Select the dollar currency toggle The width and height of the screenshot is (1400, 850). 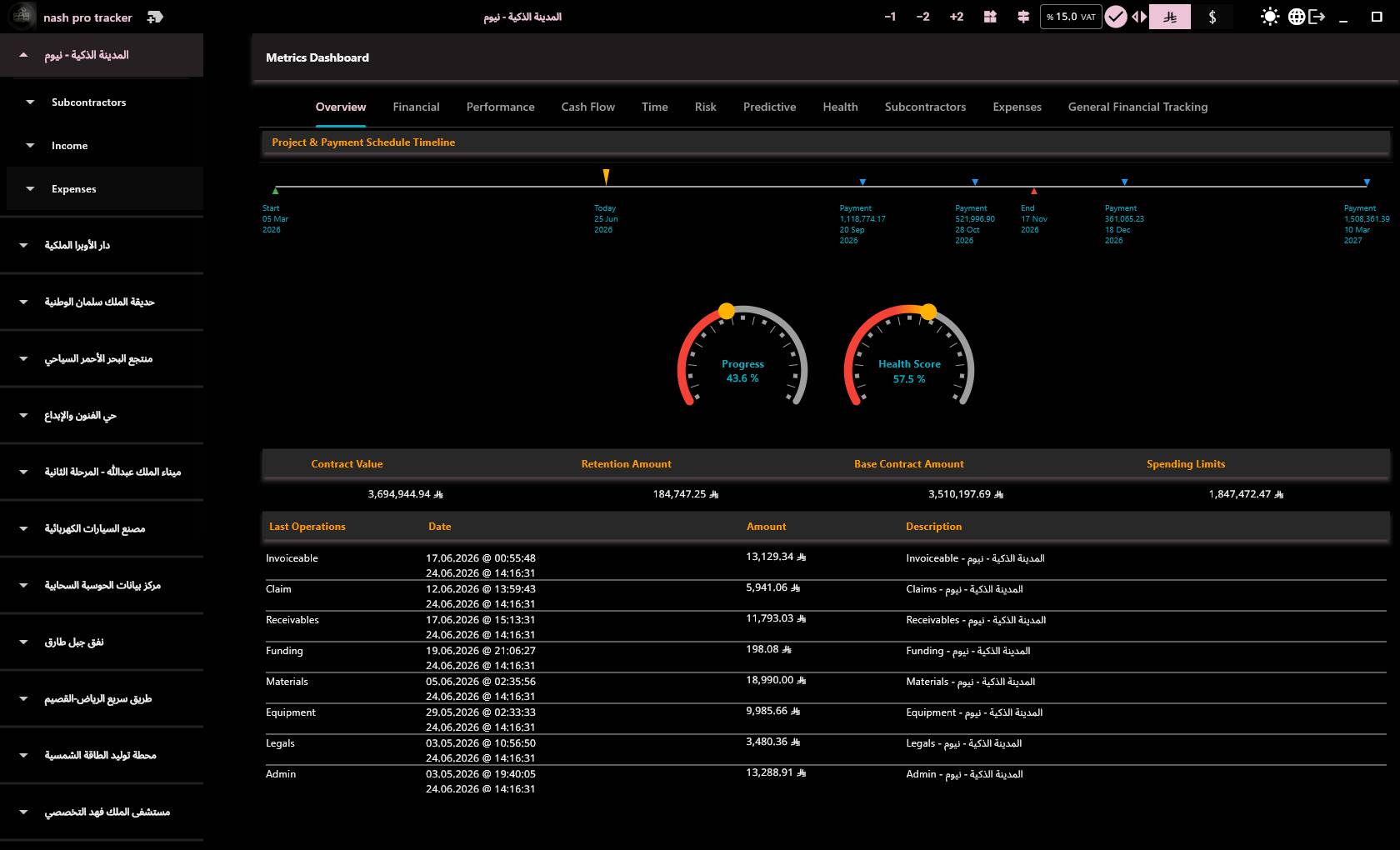point(1212,17)
